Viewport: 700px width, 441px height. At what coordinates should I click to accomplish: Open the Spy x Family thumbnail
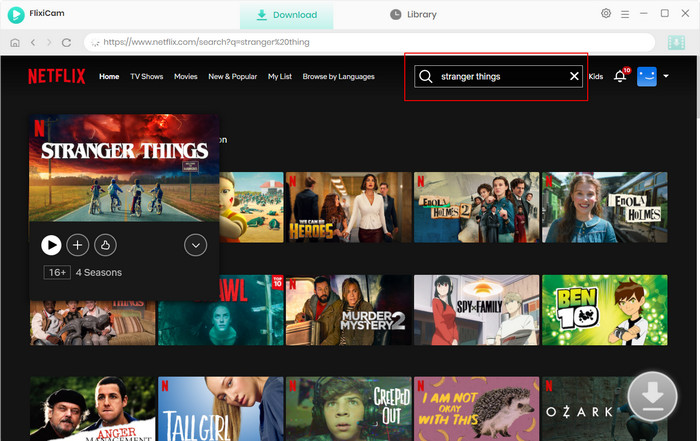pos(476,310)
